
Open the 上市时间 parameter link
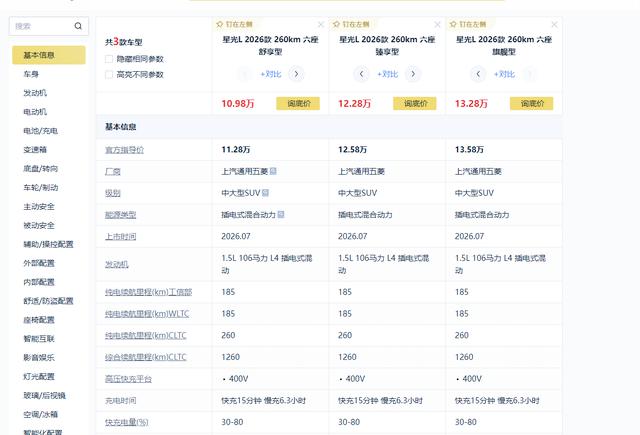(x=120, y=236)
